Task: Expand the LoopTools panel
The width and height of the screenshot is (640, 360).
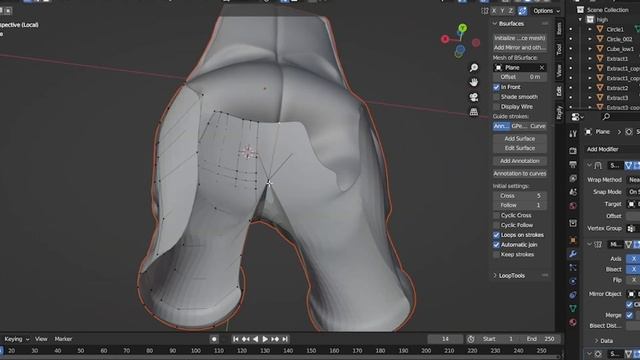Action: pyautogui.click(x=495, y=276)
